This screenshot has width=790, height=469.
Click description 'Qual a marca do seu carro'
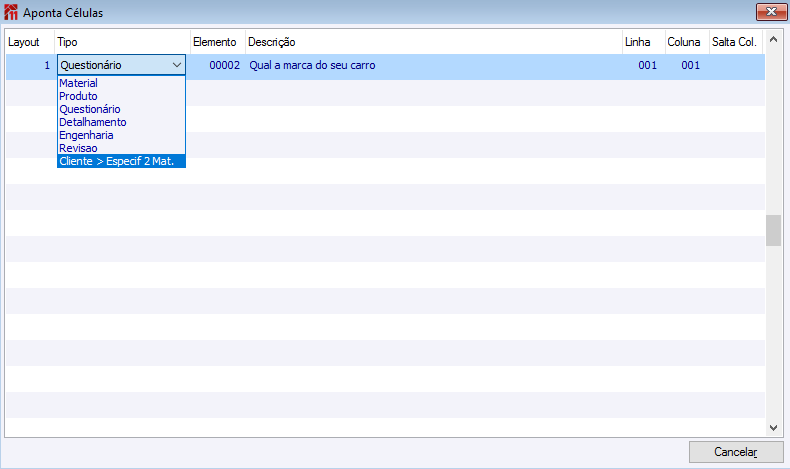(312, 65)
